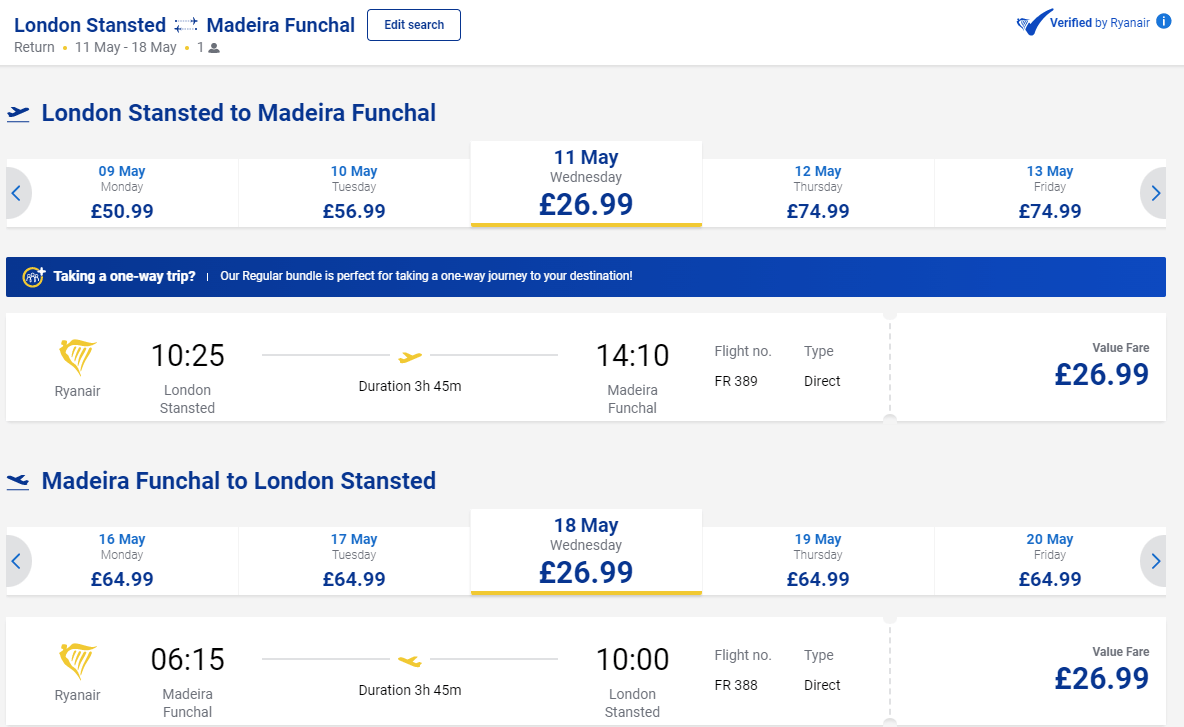Click the route arrows icon between airport names
The width and height of the screenshot is (1184, 727).
click(x=186, y=25)
